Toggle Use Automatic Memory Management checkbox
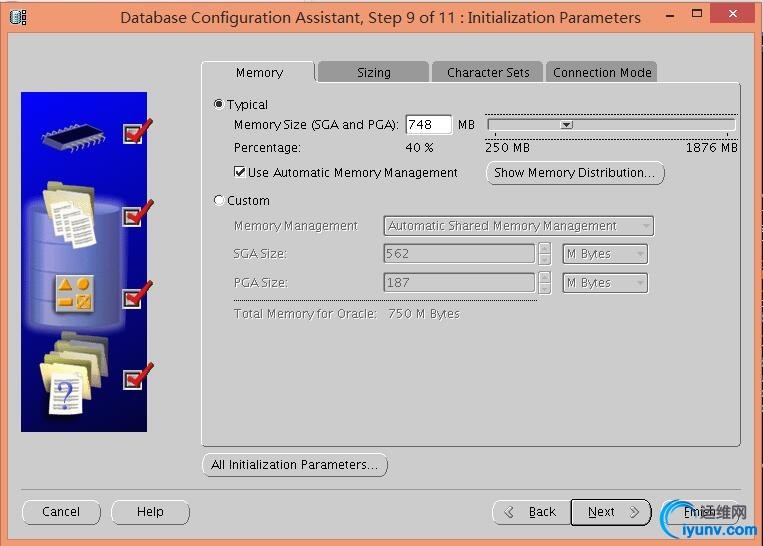This screenshot has height=546, width=763. click(x=239, y=172)
